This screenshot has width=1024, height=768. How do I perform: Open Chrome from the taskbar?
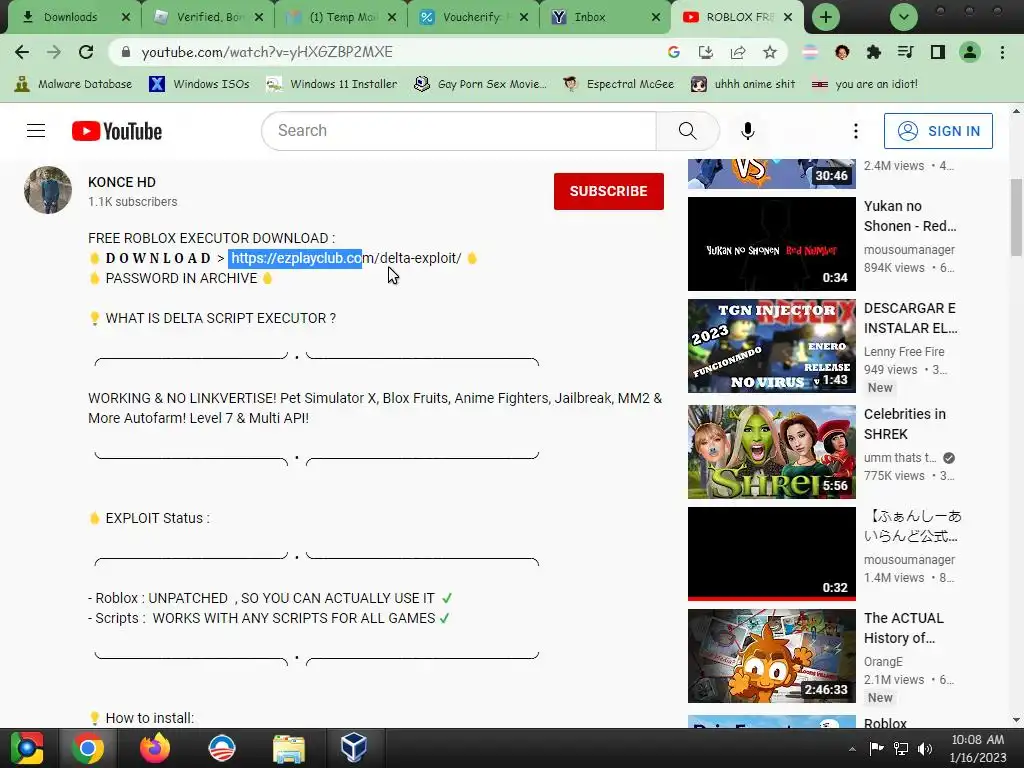tap(88, 748)
